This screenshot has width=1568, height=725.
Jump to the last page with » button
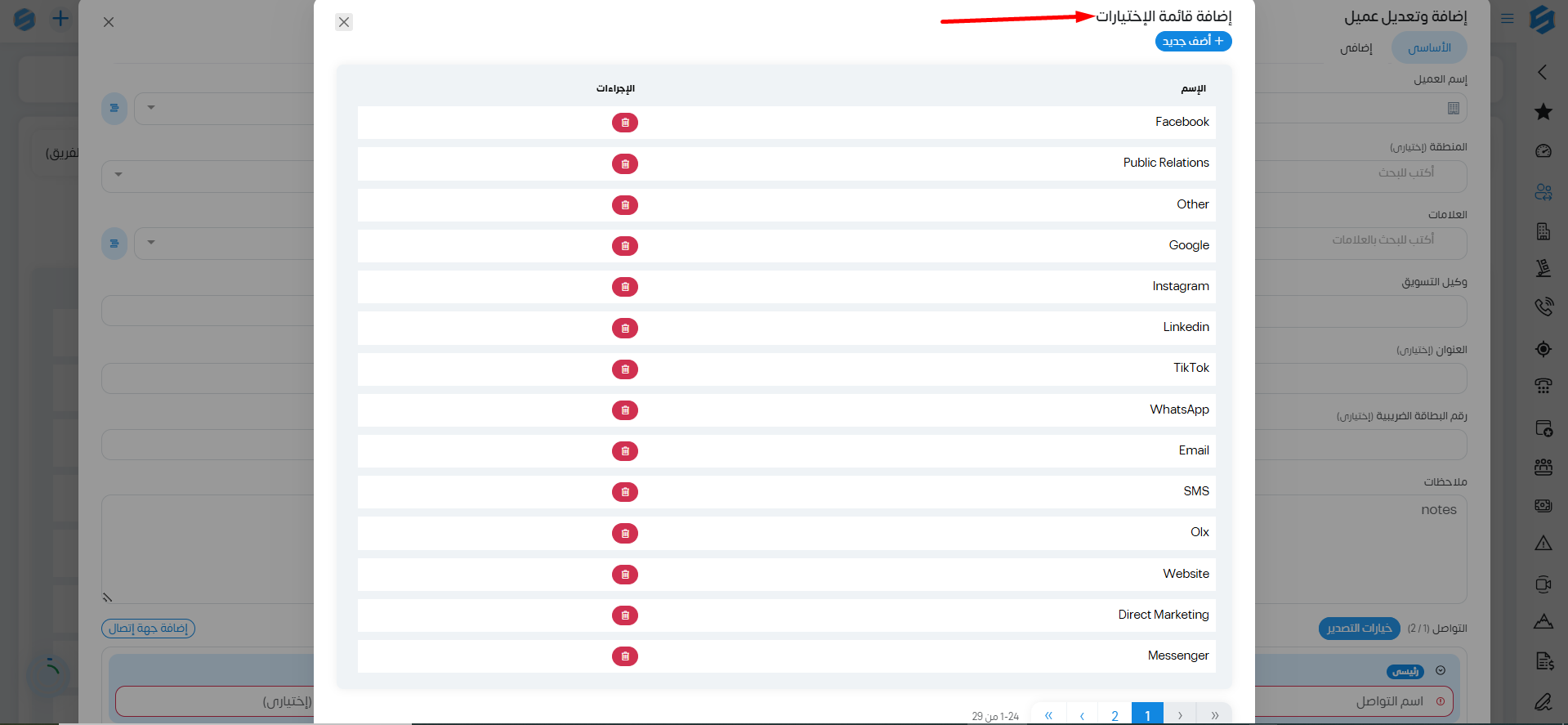tap(1215, 715)
